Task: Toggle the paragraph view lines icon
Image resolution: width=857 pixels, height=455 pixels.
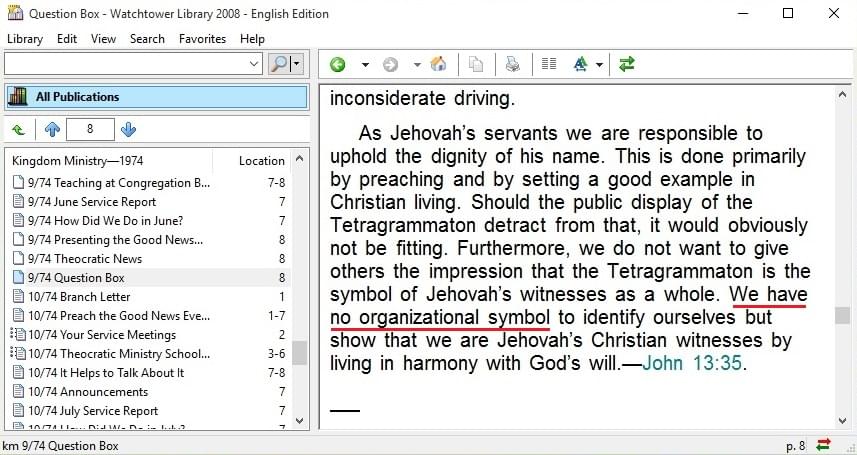Action: click(x=549, y=65)
